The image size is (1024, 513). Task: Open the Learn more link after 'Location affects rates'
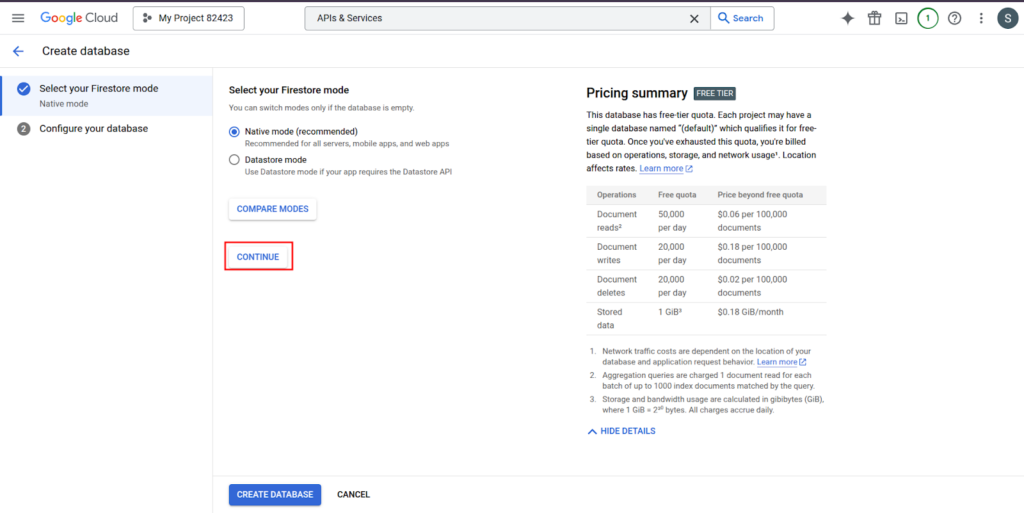(665, 168)
